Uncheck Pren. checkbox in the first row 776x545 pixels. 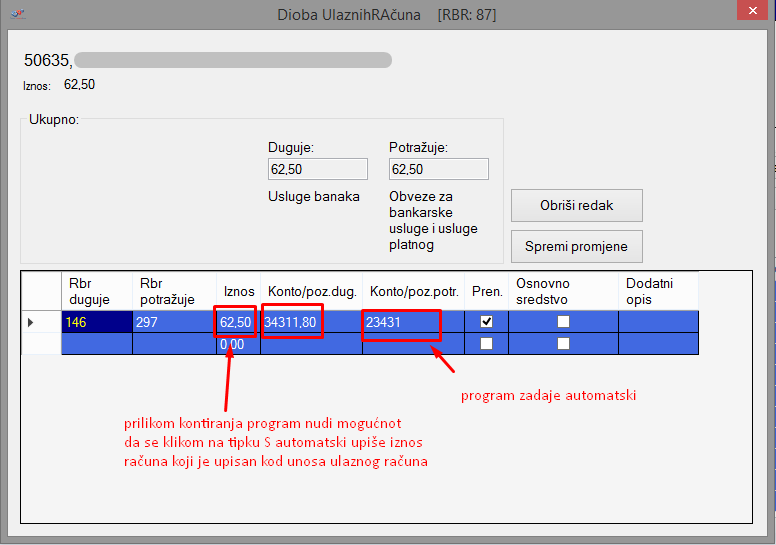(x=487, y=322)
